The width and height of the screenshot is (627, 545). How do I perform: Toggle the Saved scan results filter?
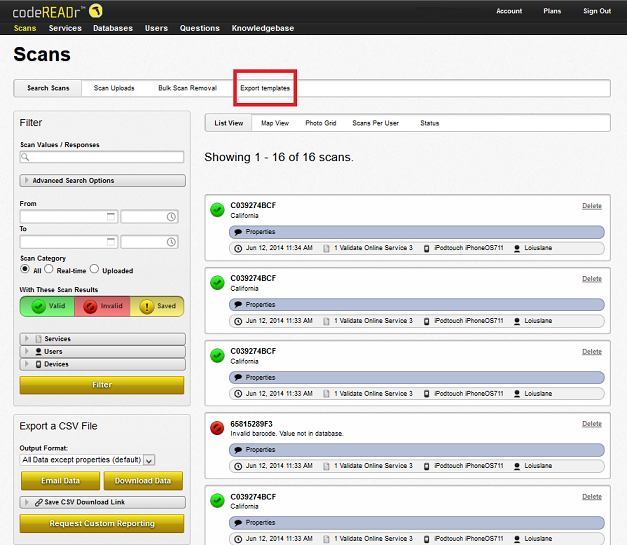(157, 306)
